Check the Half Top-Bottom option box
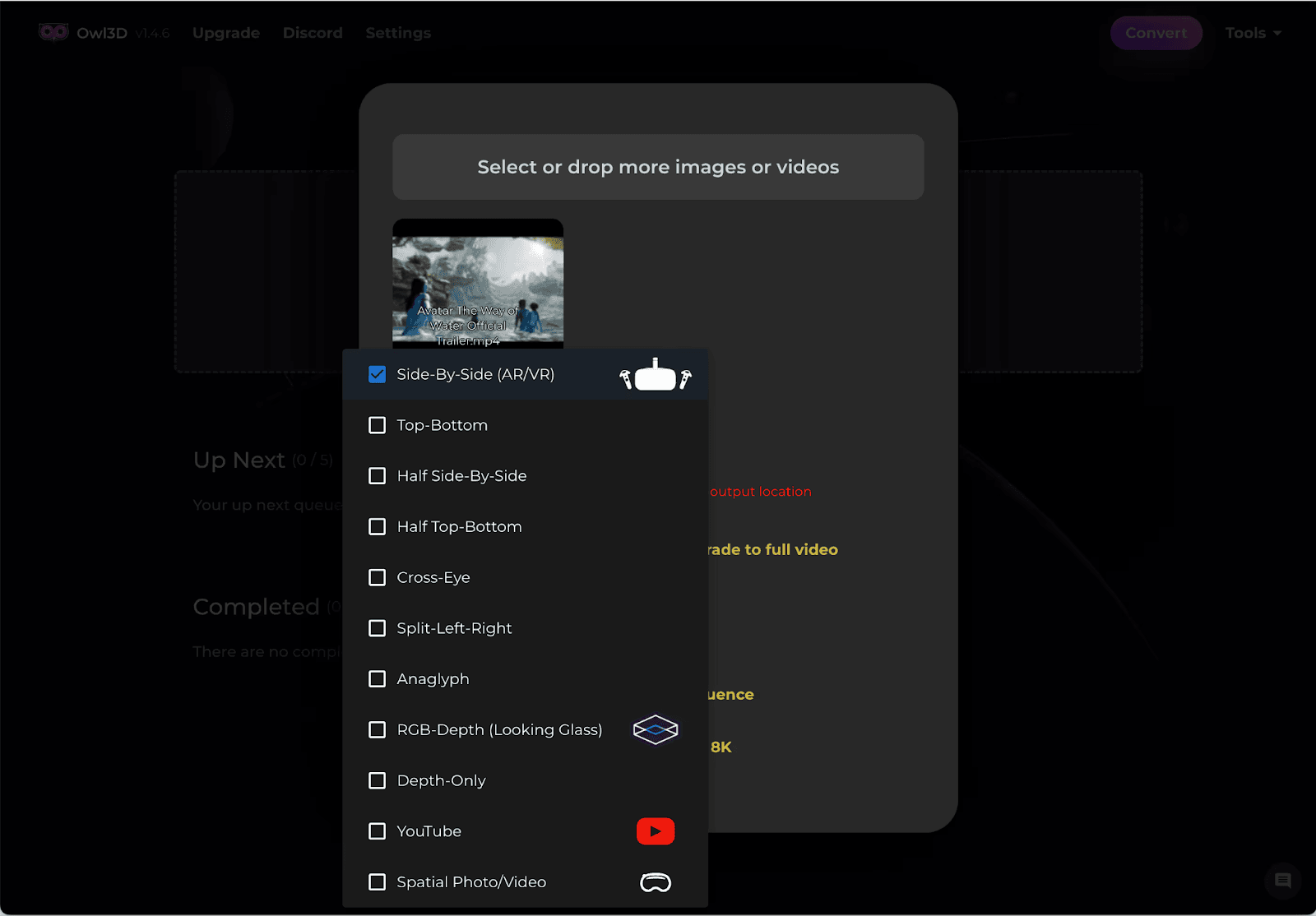 click(378, 526)
